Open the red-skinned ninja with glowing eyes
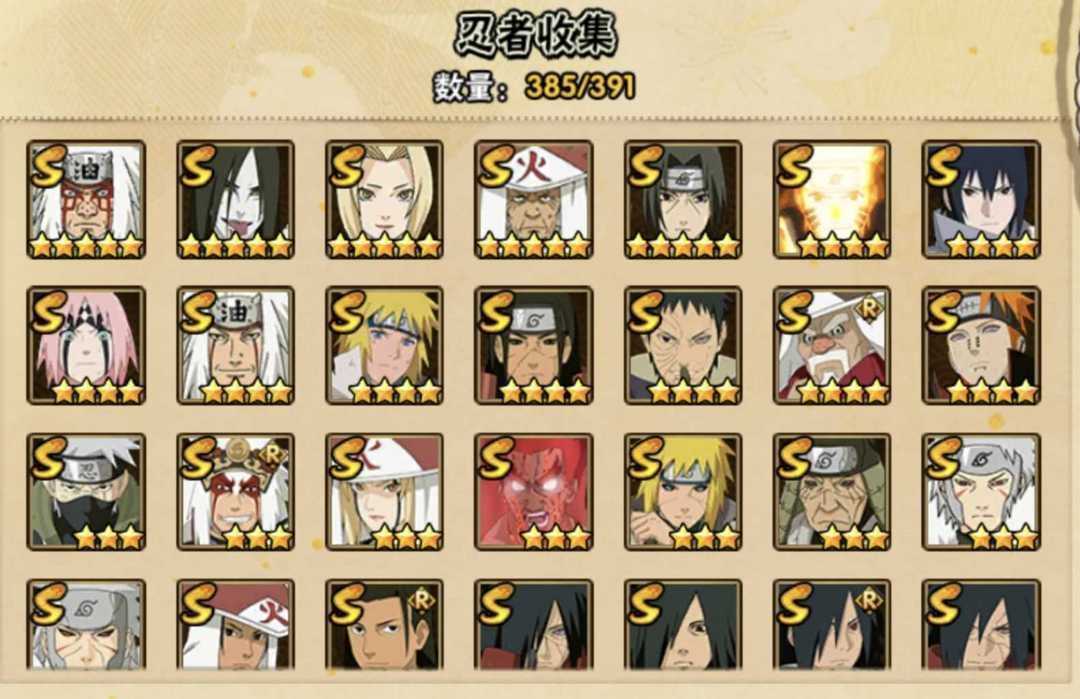Viewport: 1080px width, 699px height. tap(534, 492)
